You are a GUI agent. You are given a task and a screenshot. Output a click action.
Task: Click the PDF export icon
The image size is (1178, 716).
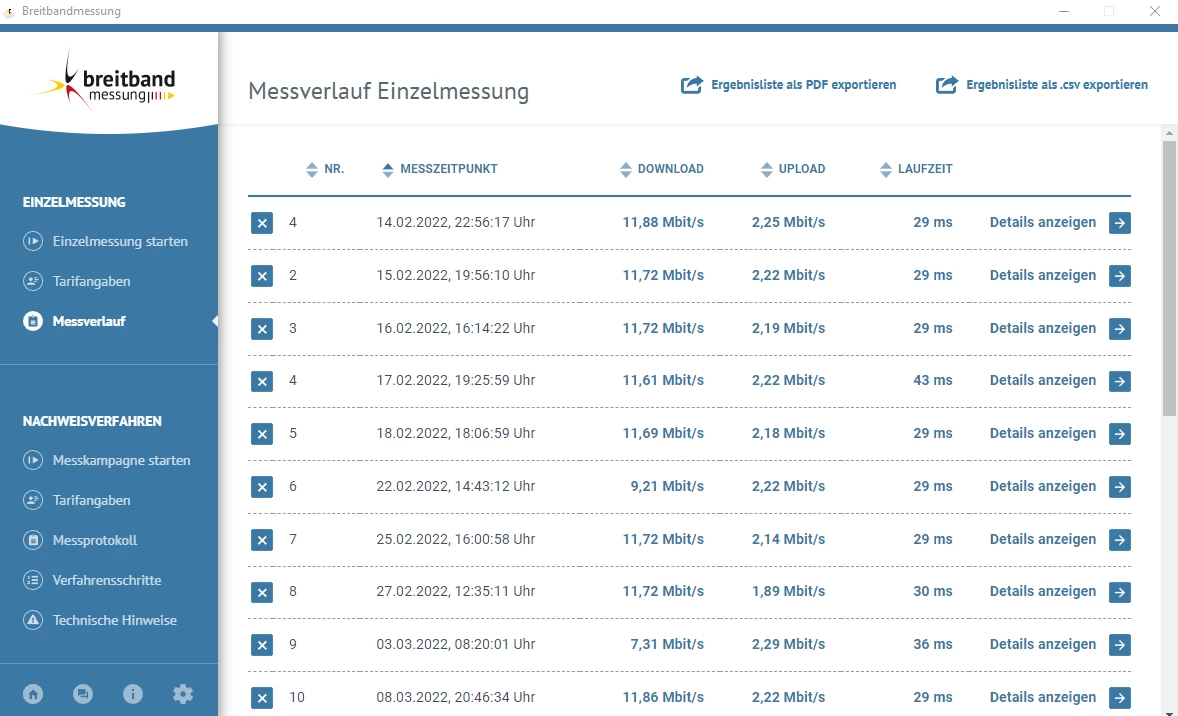[x=692, y=85]
